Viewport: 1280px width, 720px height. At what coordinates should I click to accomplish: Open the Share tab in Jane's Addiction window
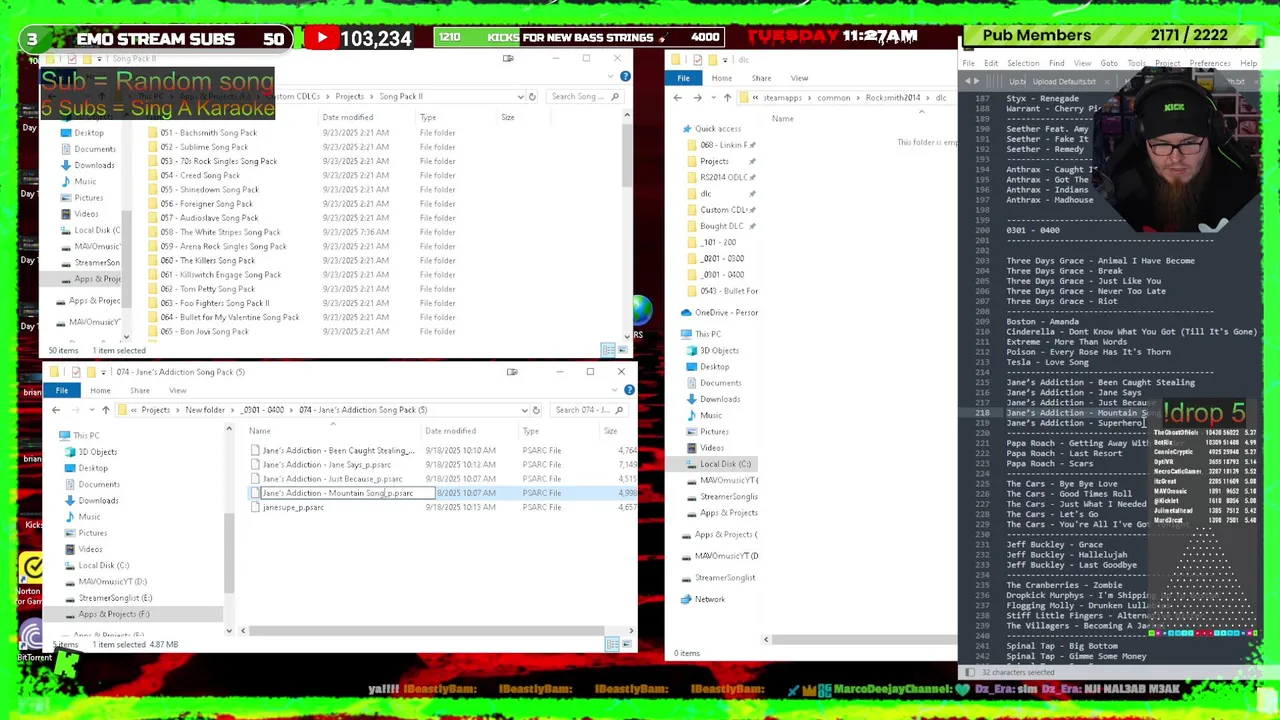(139, 391)
